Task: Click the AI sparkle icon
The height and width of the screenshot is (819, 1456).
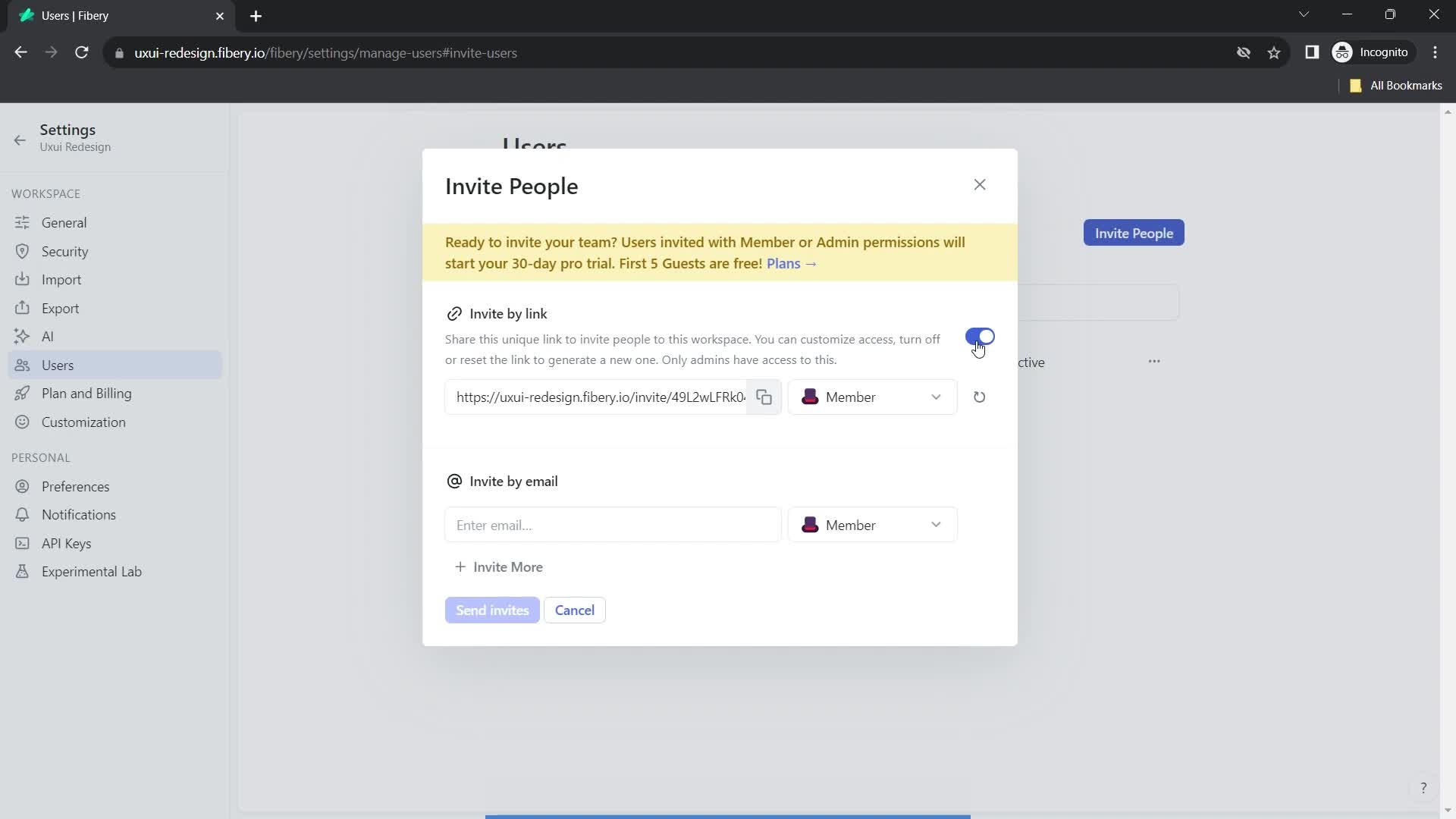Action: point(22,337)
